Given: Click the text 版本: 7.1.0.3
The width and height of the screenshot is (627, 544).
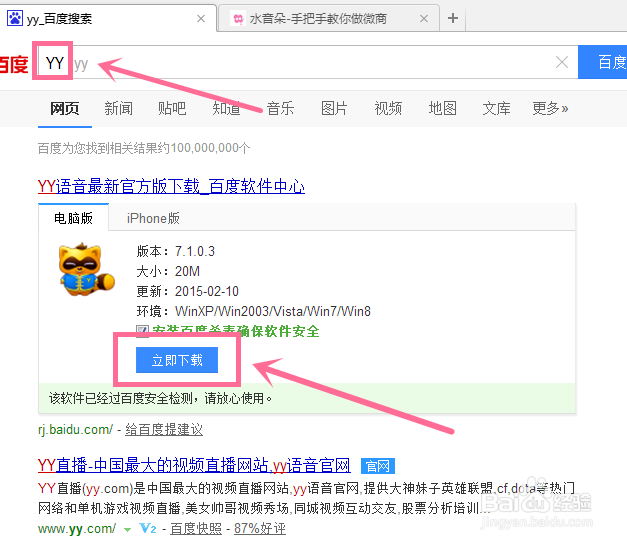Looking at the screenshot, I should (176, 252).
